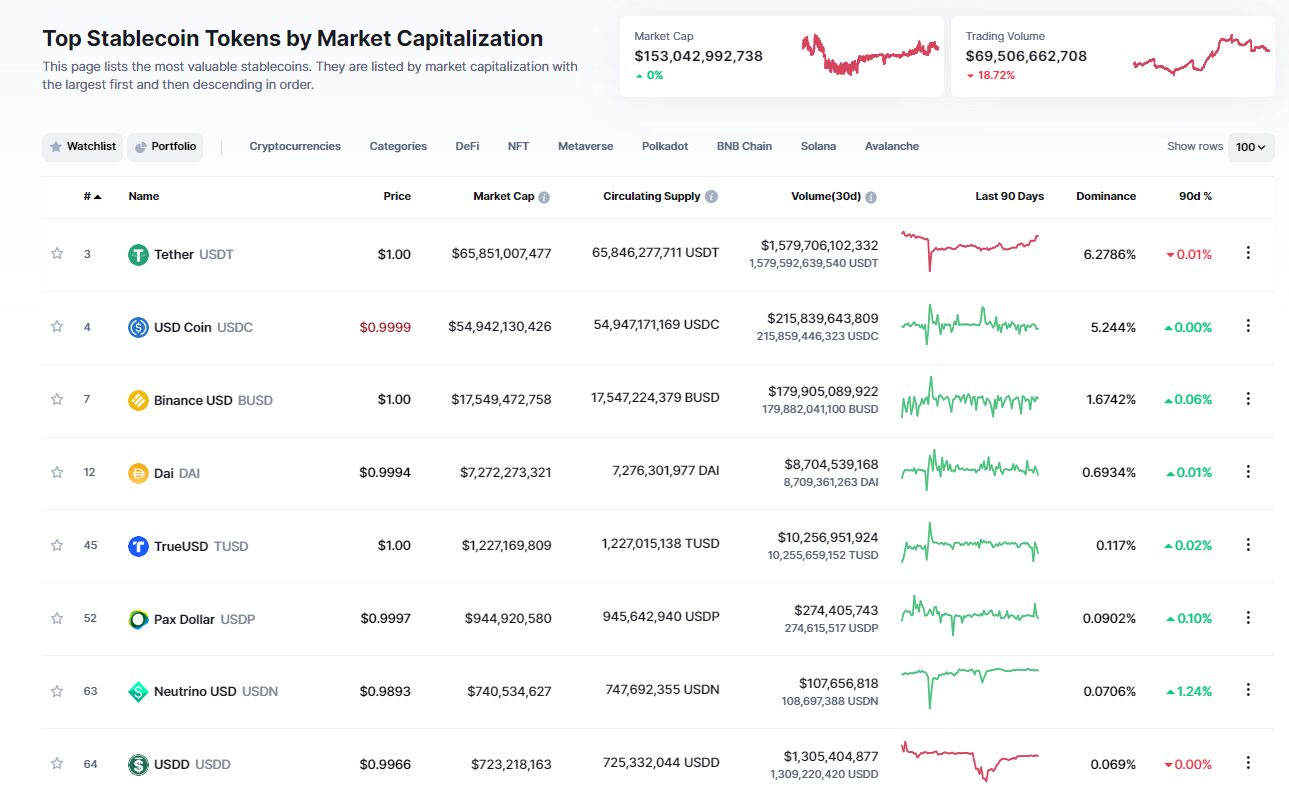
Task: Toggle the watchlist star for USD Coin
Action: (57, 326)
